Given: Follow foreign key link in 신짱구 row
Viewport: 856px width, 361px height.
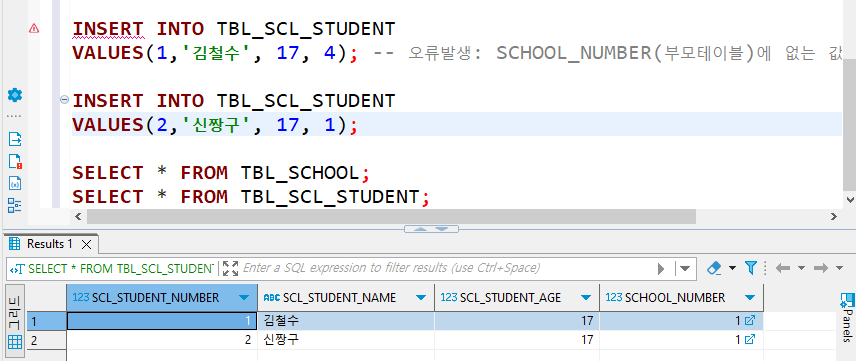Looking at the screenshot, I should [x=750, y=339].
